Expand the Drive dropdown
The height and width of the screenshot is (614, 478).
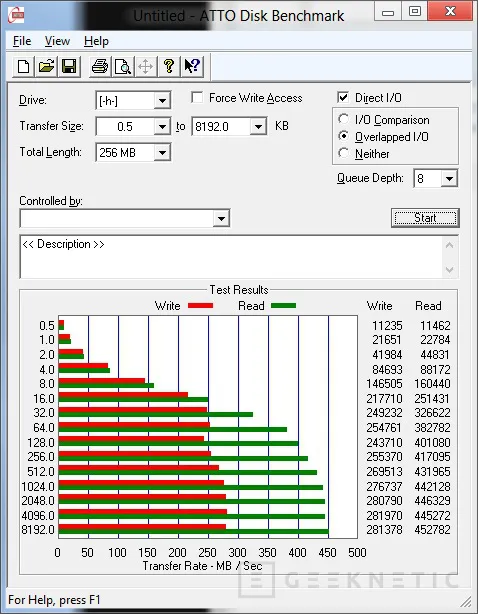point(162,101)
